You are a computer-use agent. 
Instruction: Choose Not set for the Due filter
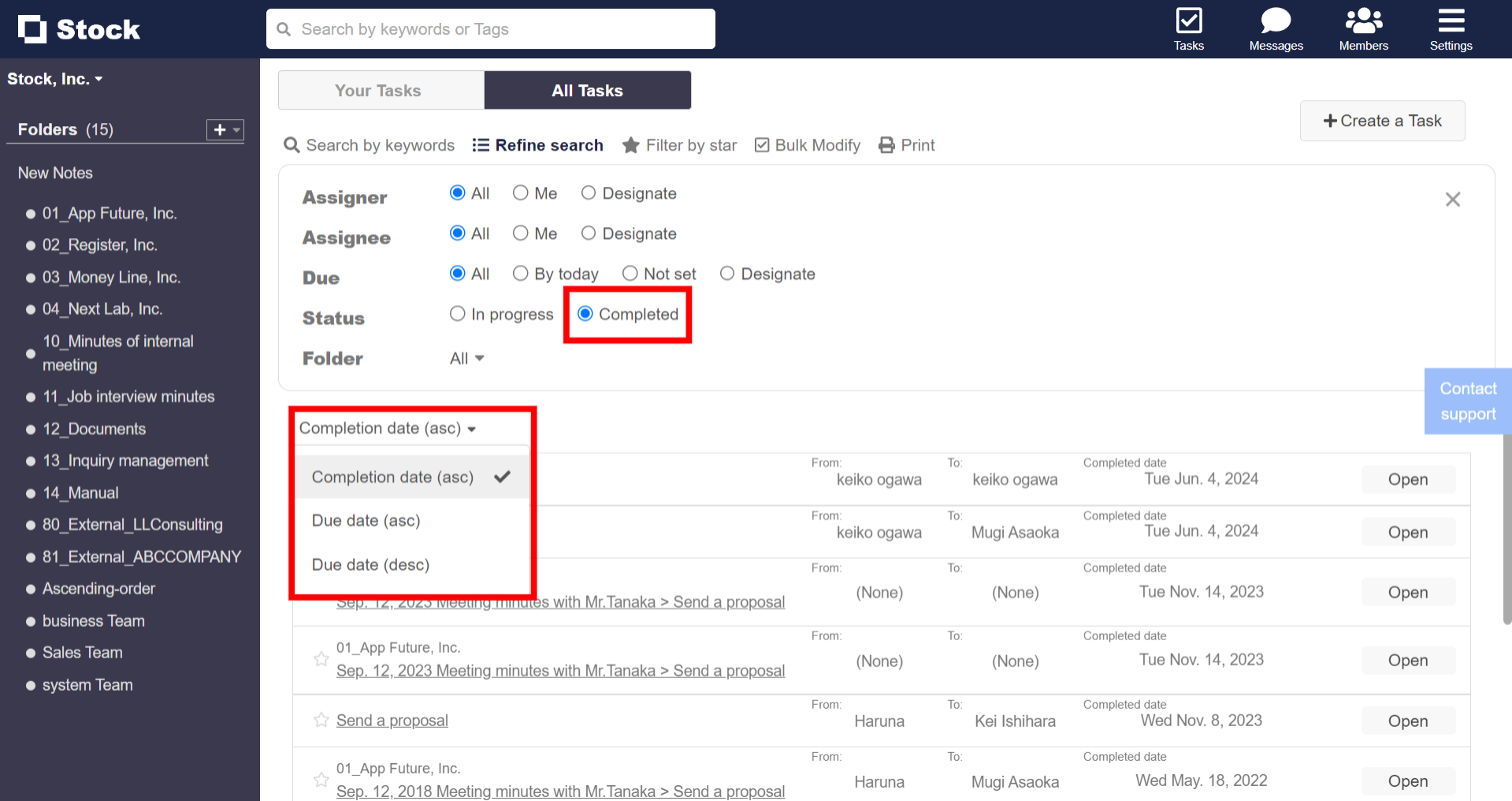[630, 274]
